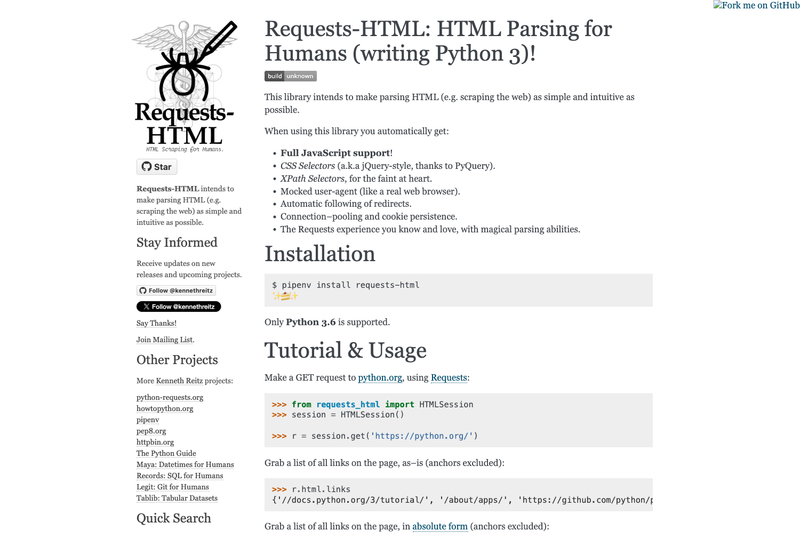800x533 pixels.
Task: Click the Requests-HTML spider logo
Action: point(185,87)
